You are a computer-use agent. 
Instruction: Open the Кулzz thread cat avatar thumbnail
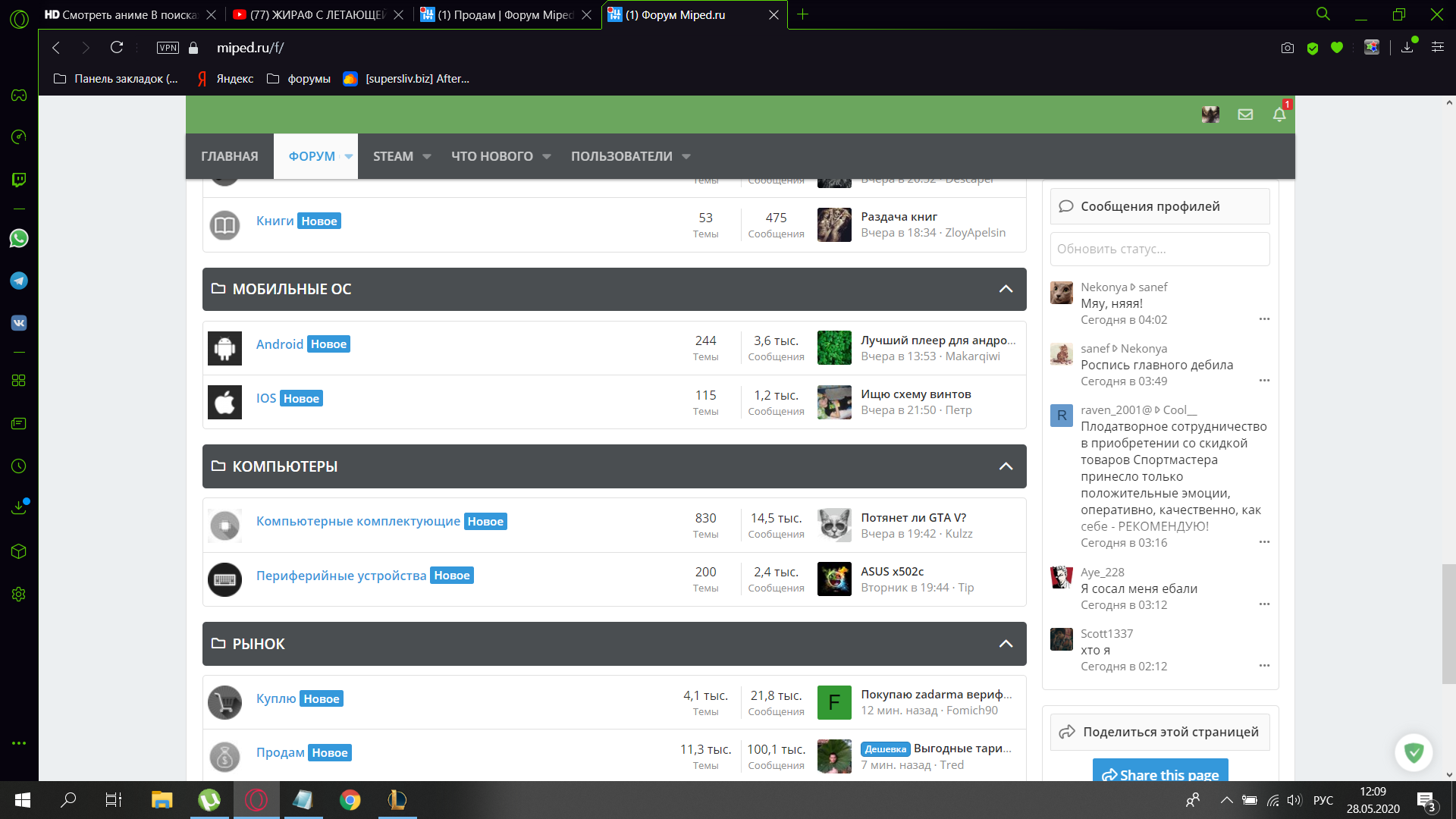pos(834,525)
